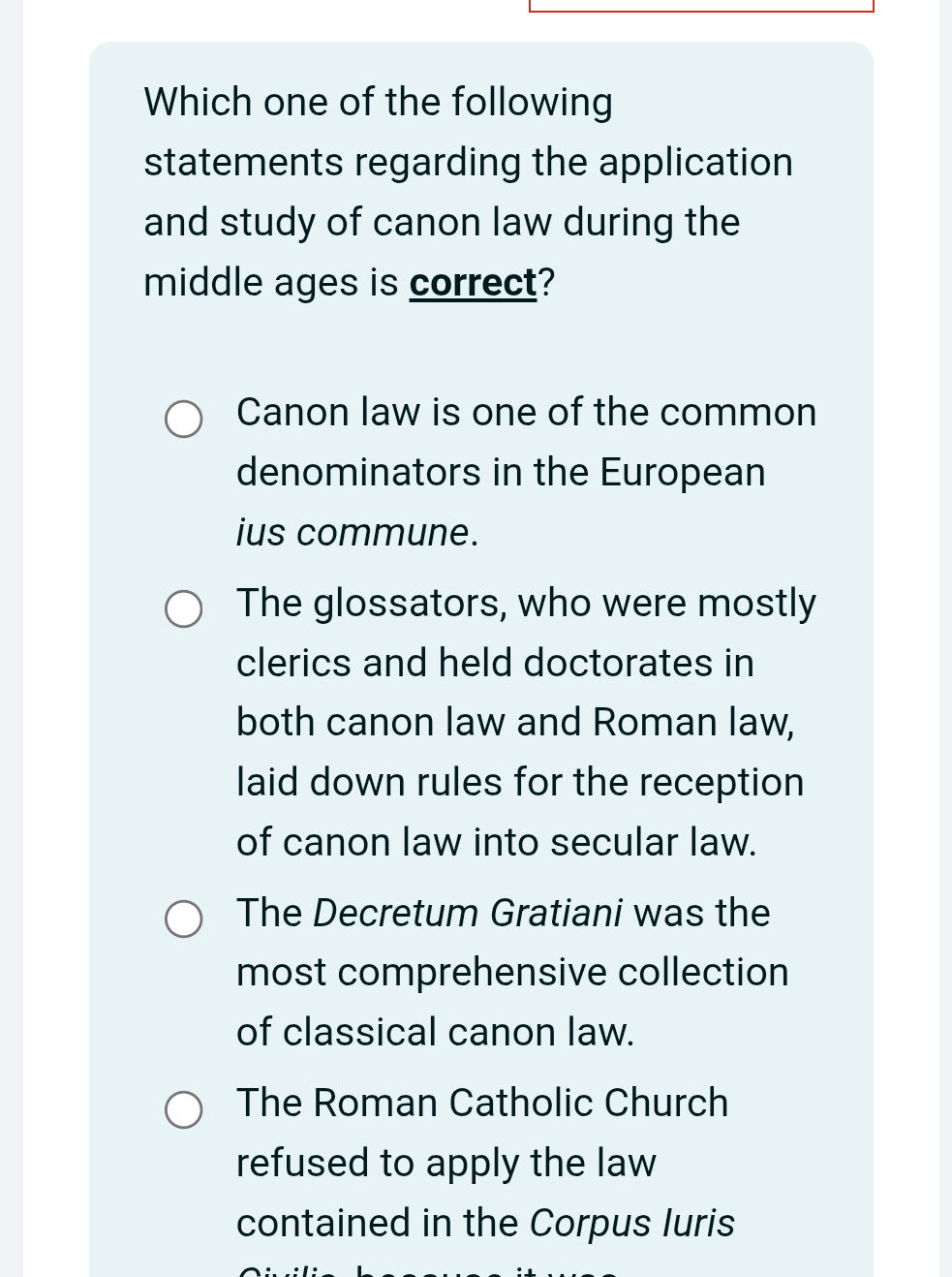Click the underlined word correct in the question

471,282
